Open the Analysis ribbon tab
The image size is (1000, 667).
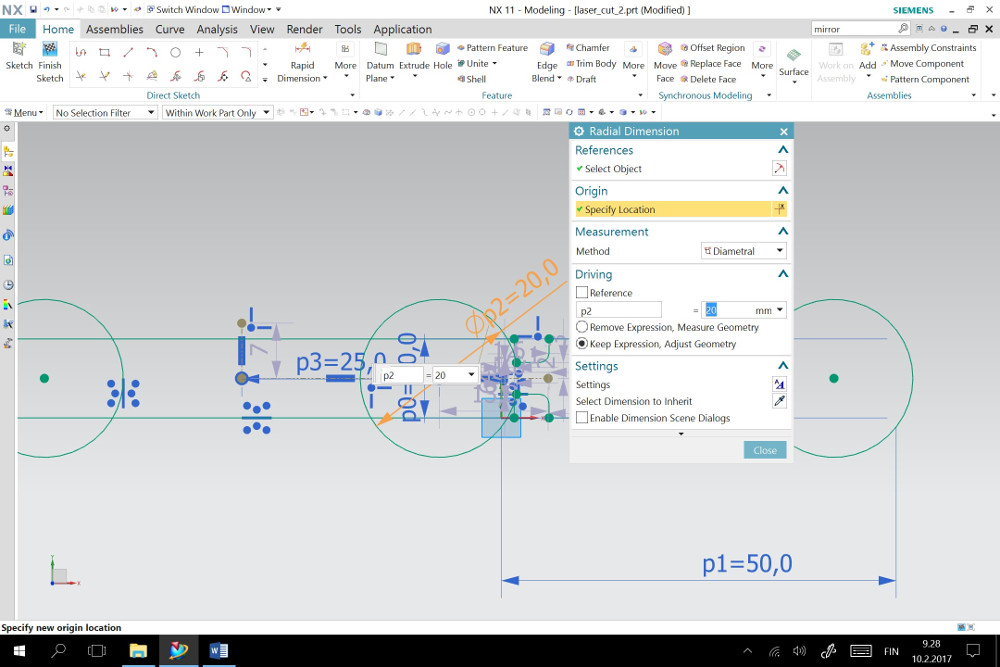(x=217, y=29)
